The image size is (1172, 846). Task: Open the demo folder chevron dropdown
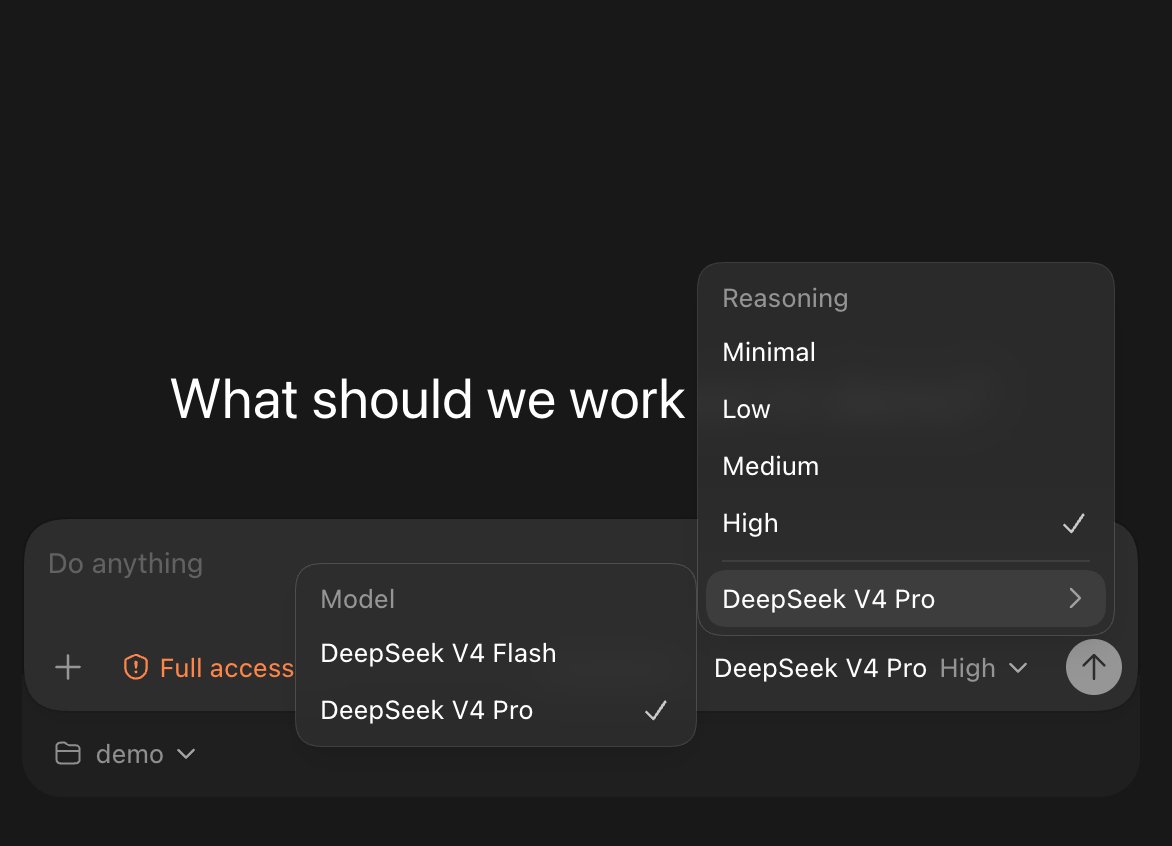pyautogui.click(x=186, y=754)
